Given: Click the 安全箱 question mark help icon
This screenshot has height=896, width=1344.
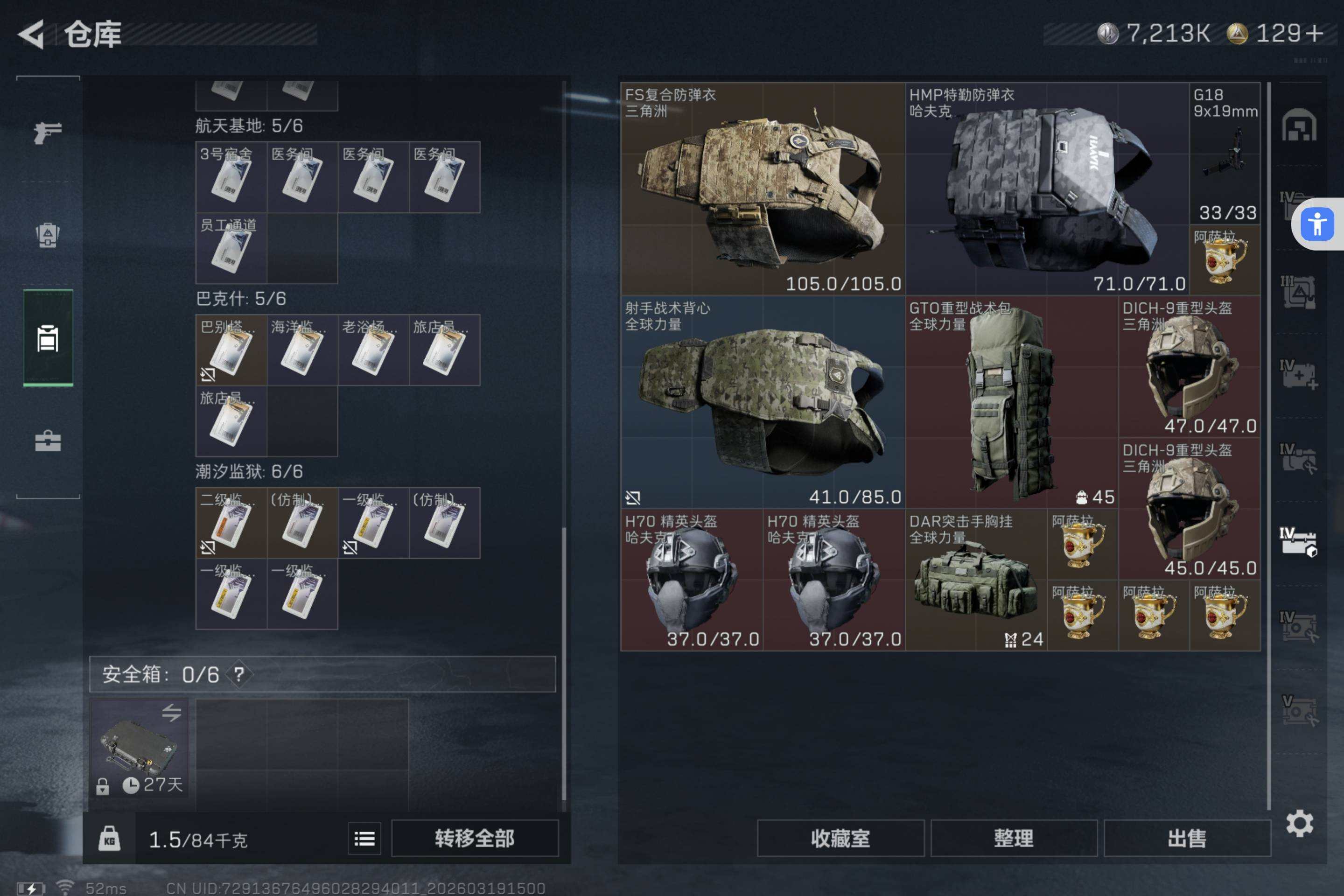Looking at the screenshot, I should click(239, 674).
